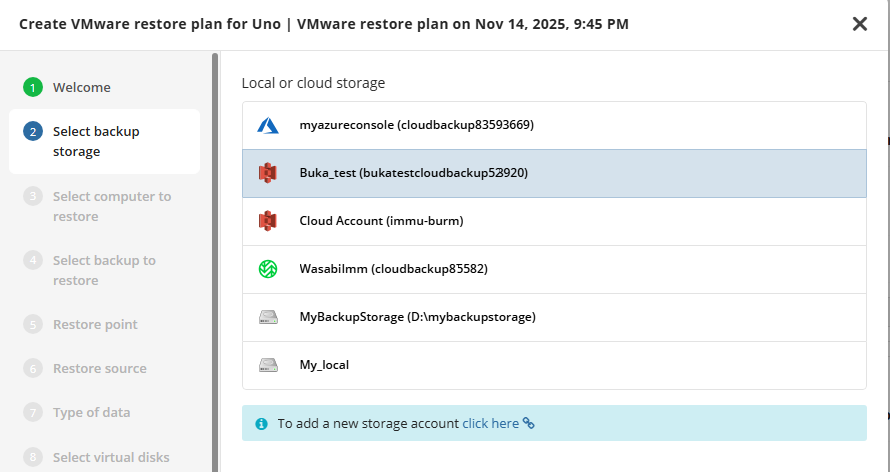Click the blue info icon in banner
This screenshot has height=472, width=890.
point(262,424)
